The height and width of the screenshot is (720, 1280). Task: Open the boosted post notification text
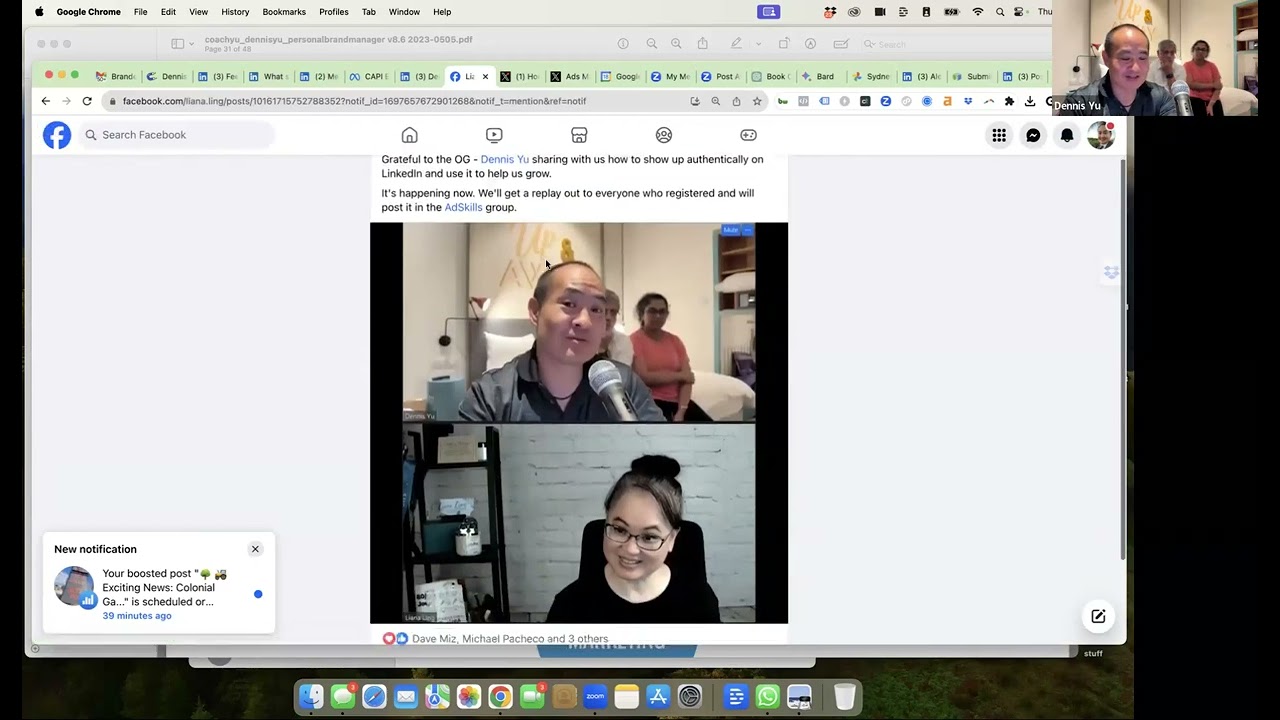164,588
